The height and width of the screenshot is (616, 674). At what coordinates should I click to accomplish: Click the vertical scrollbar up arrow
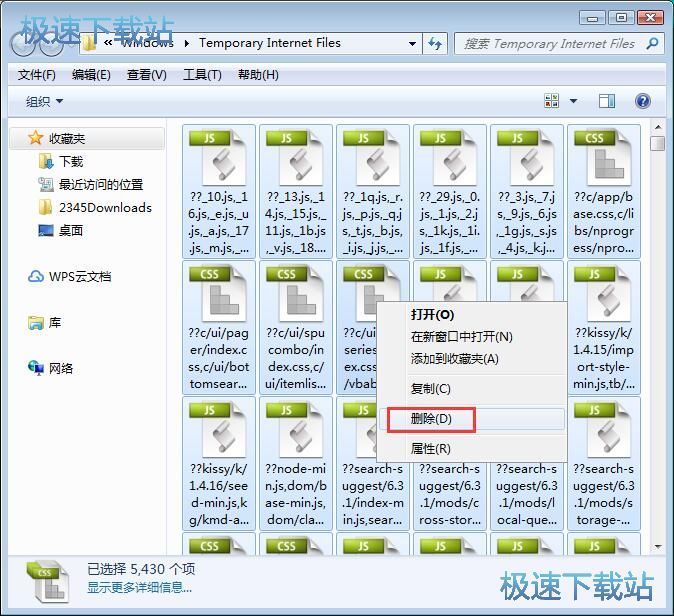(x=658, y=127)
